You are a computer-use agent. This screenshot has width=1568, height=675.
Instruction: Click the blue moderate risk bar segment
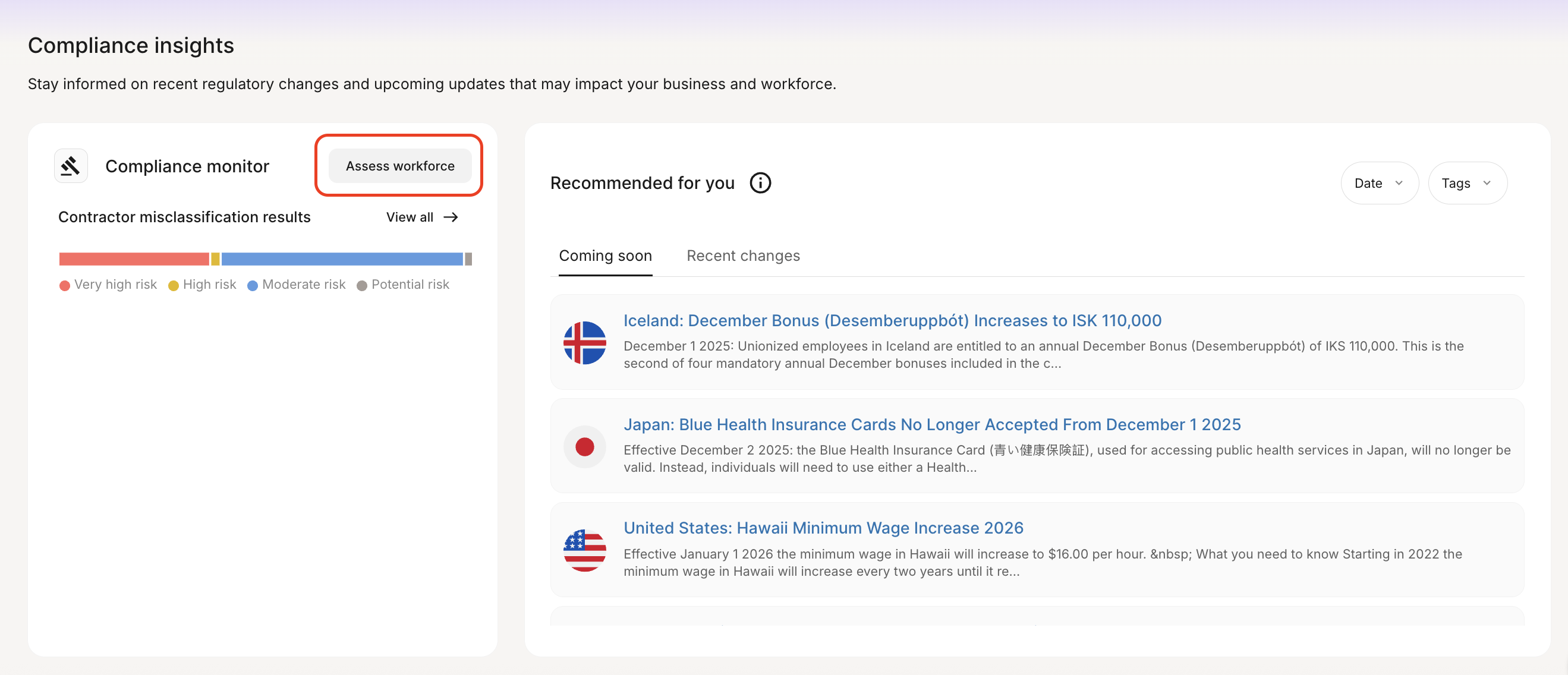pyautogui.click(x=342, y=259)
